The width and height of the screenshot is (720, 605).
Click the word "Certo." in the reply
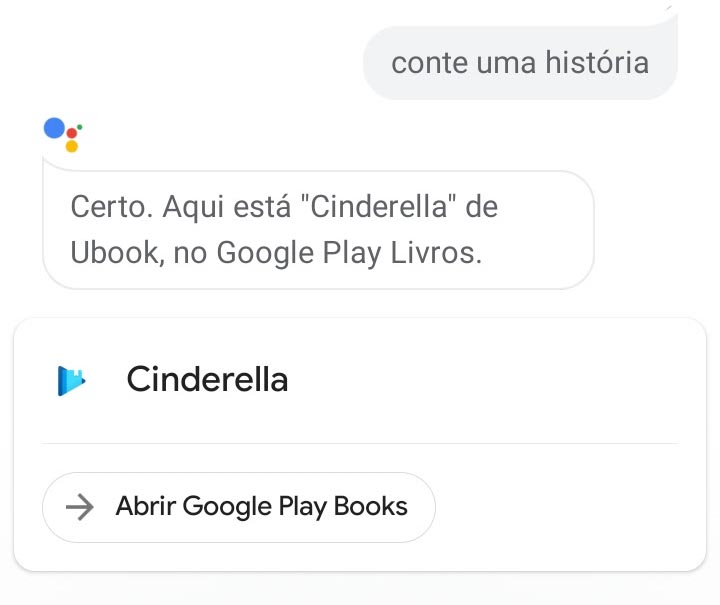click(112, 207)
